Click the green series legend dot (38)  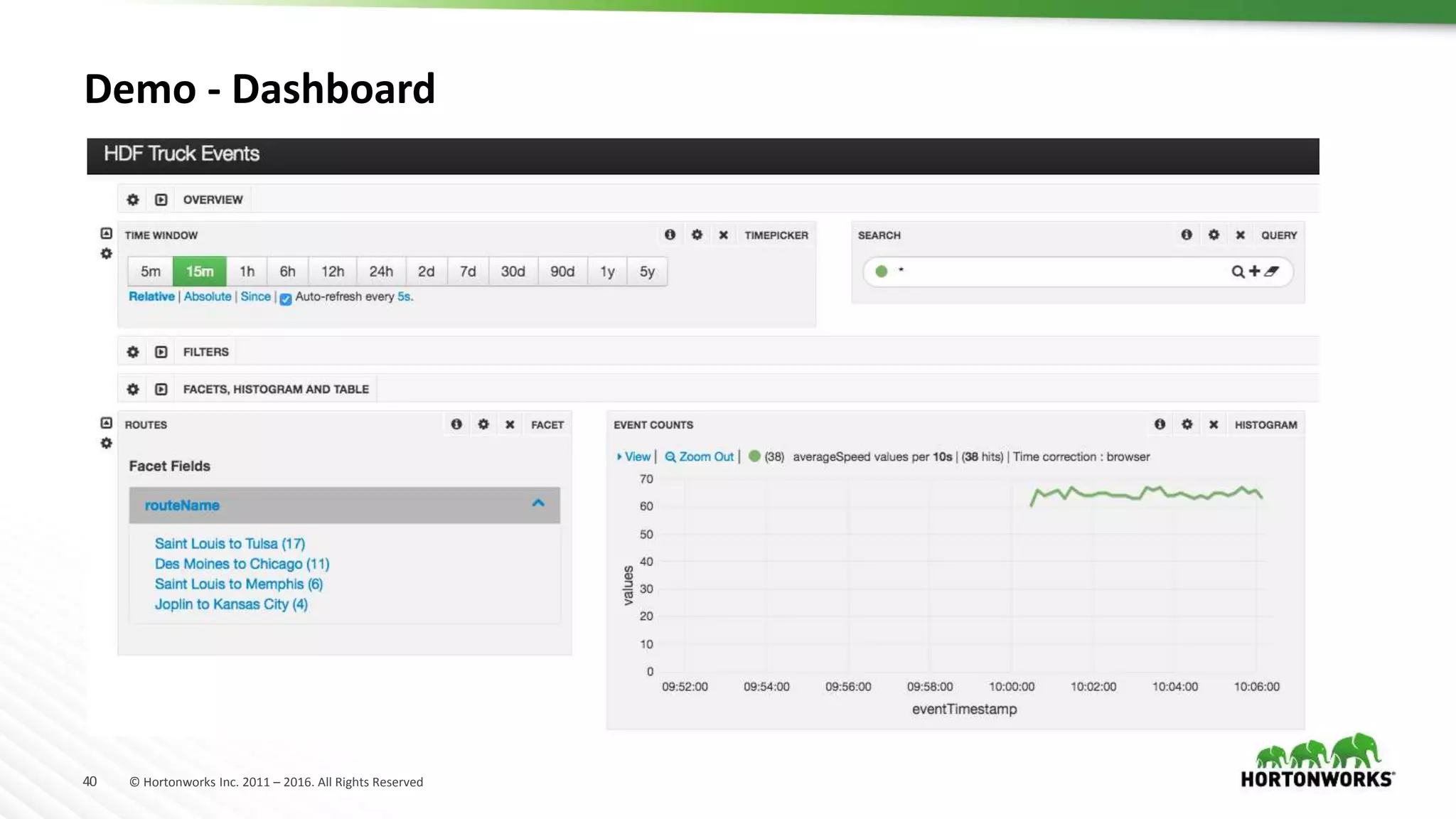coord(754,456)
